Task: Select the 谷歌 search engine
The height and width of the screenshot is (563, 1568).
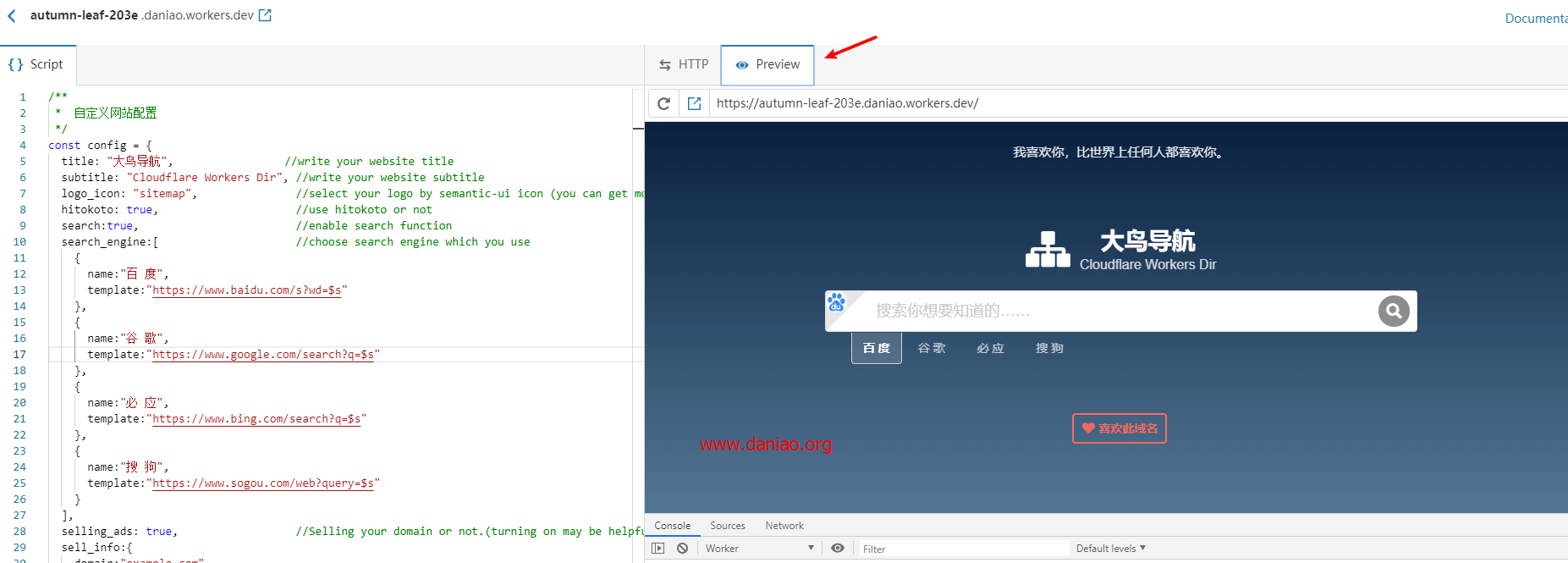Action: [932, 348]
